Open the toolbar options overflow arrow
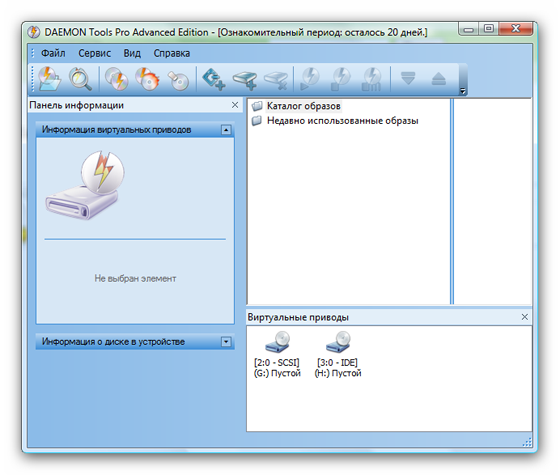The image size is (560, 475). 463,91
